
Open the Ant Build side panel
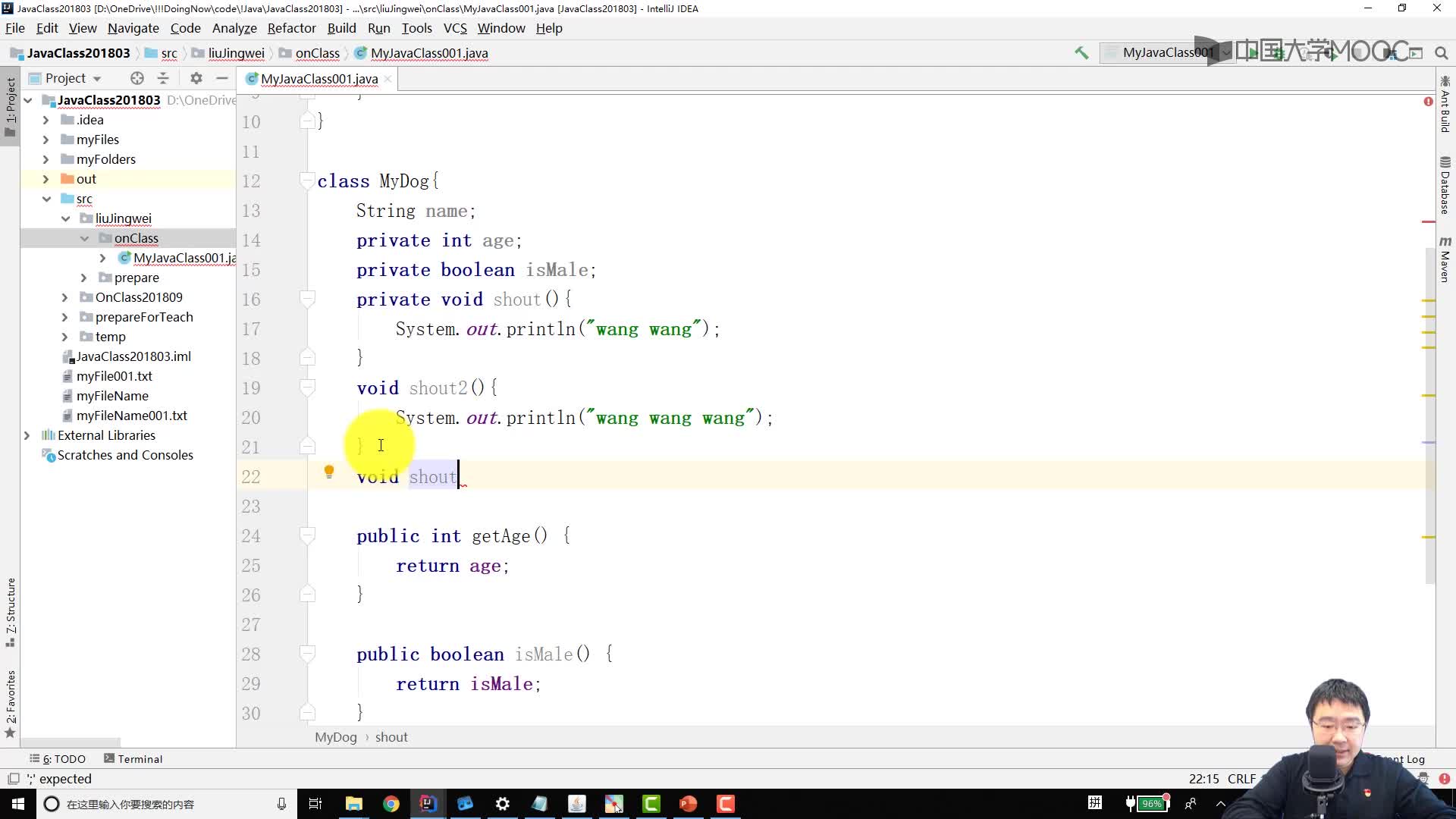click(1445, 104)
